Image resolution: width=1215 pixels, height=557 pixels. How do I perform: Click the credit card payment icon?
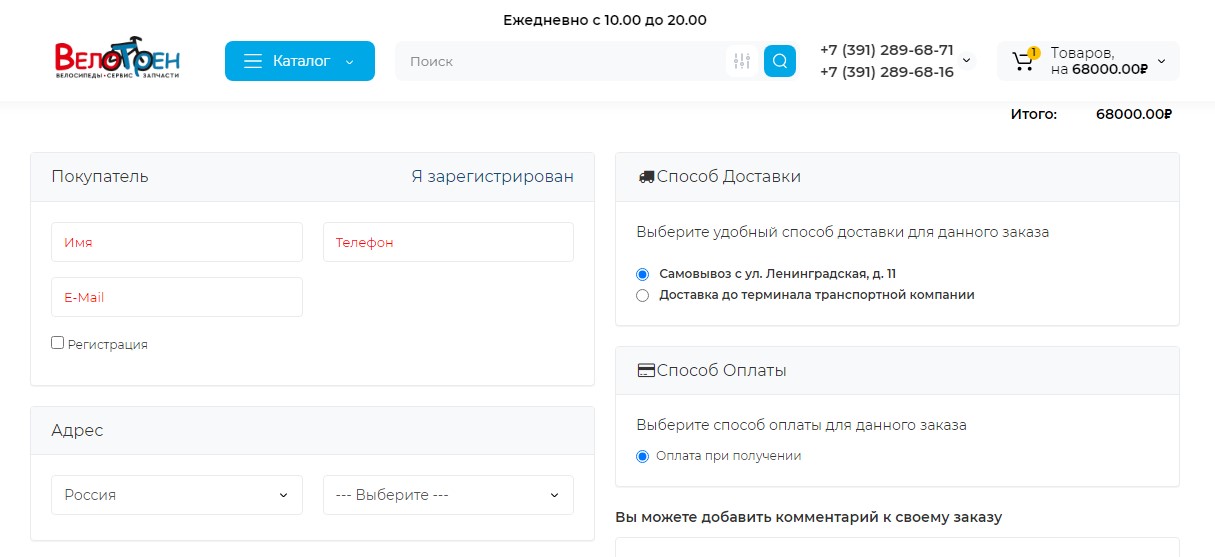[x=646, y=371]
